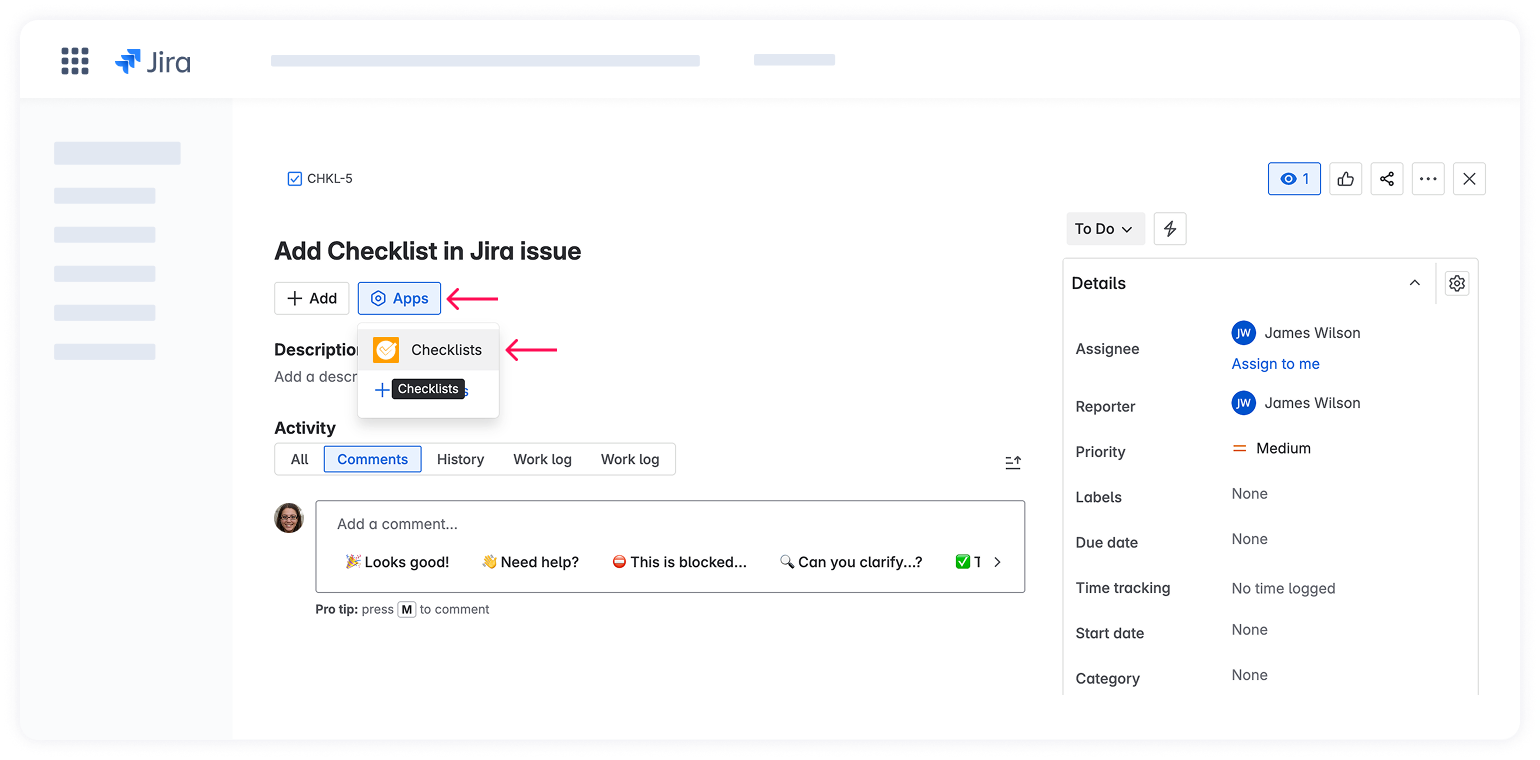
Task: Open the Jira apps grid icon
Action: (74, 60)
